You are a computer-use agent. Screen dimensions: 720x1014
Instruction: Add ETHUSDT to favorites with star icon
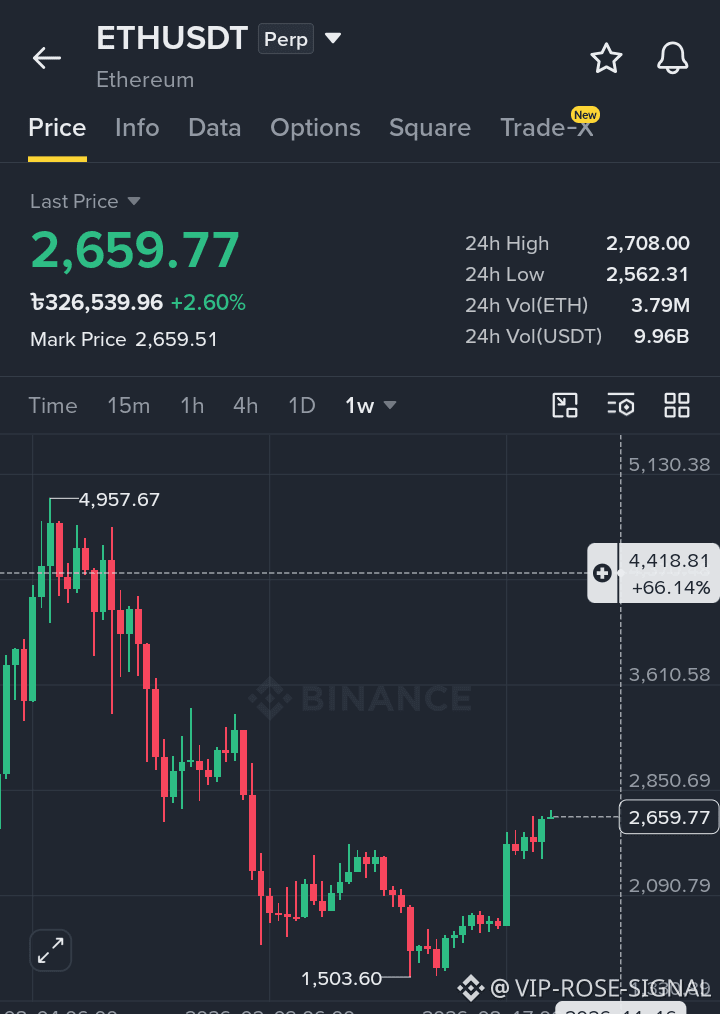[x=606, y=58]
